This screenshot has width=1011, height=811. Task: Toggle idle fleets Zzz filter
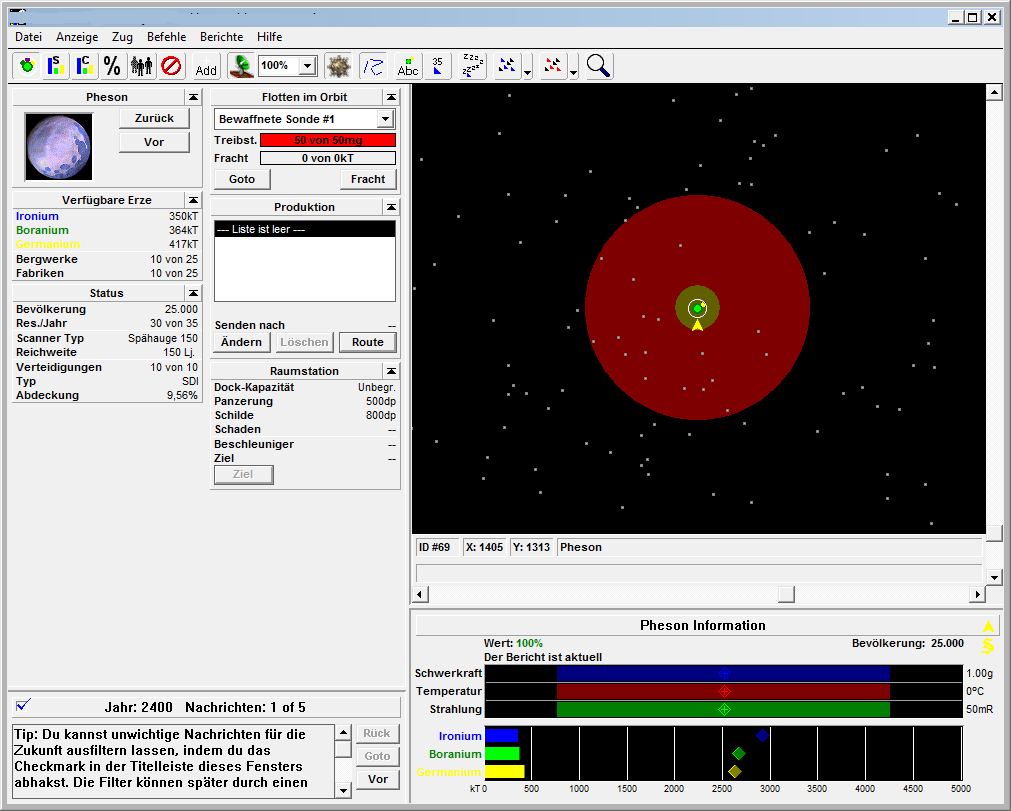click(x=472, y=66)
